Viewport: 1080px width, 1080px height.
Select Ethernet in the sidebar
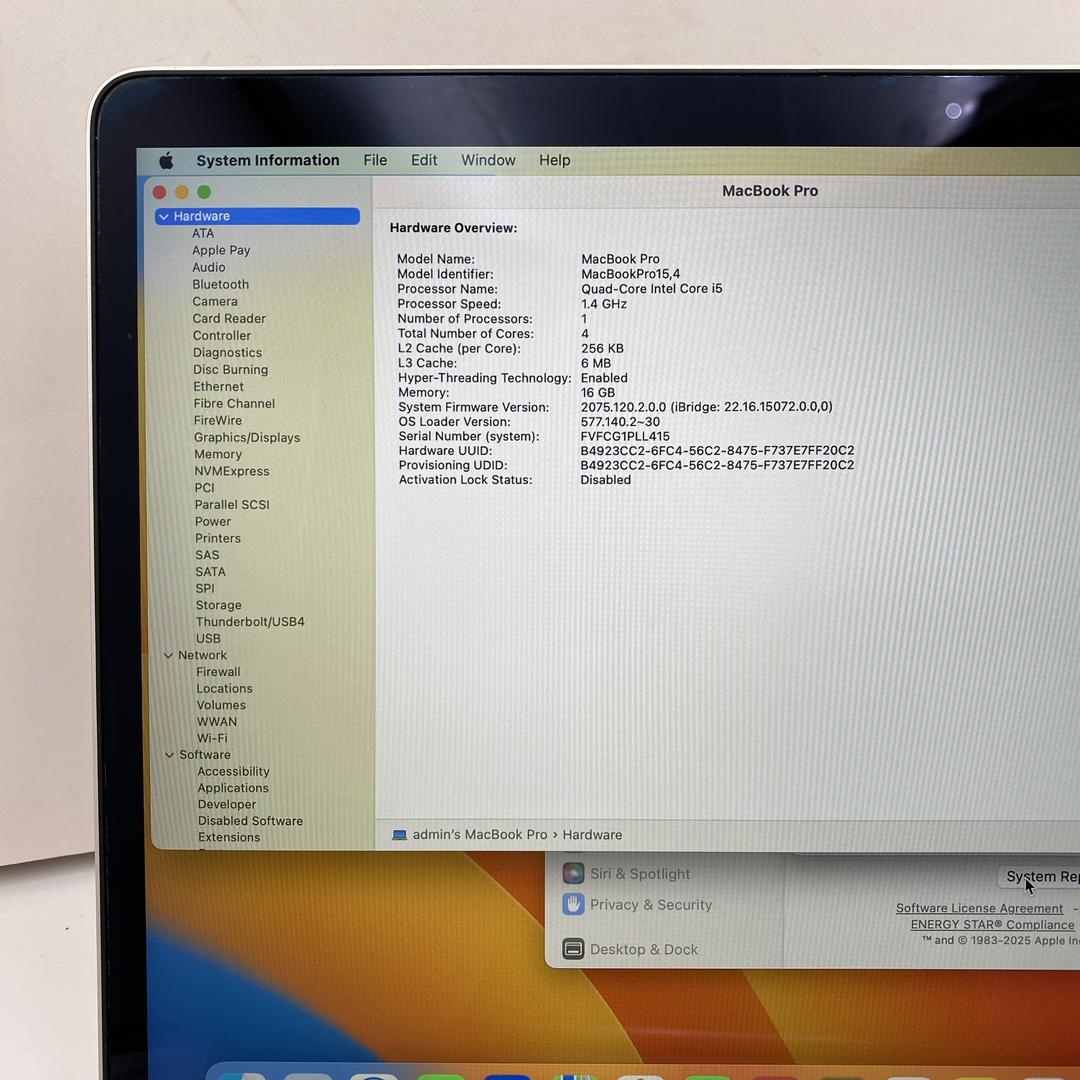click(218, 387)
